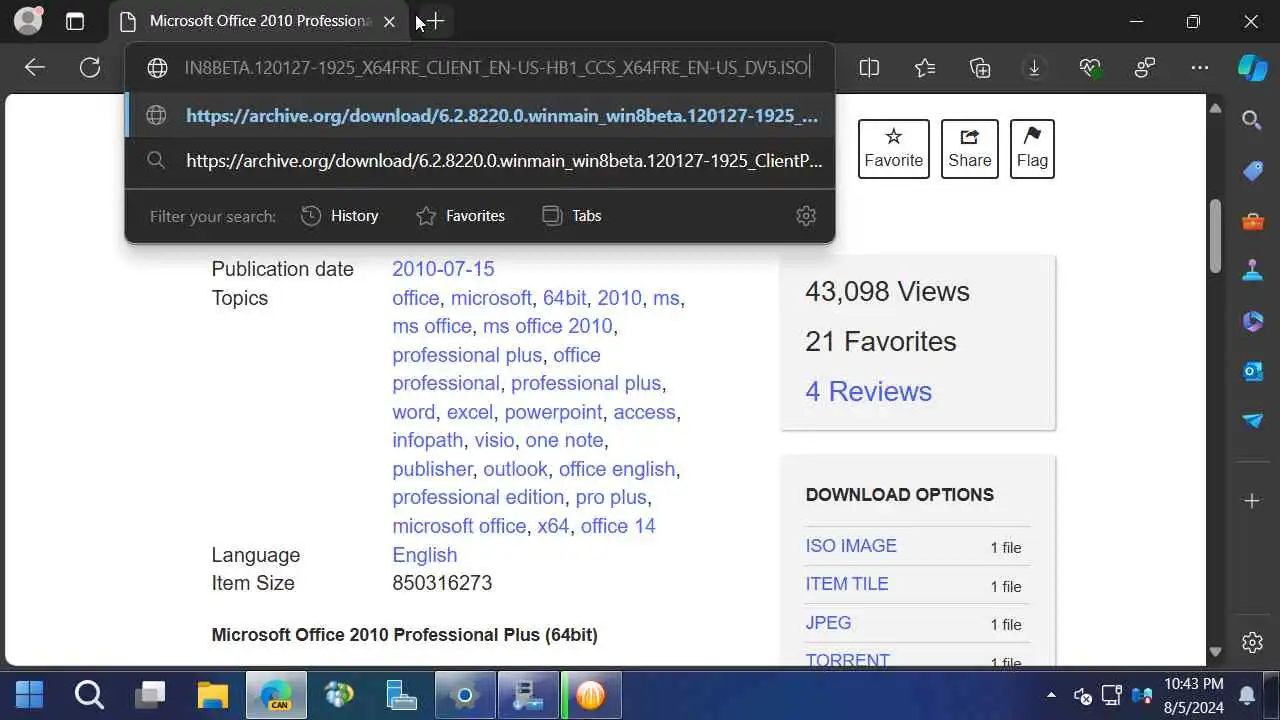The height and width of the screenshot is (720, 1280).
Task: Go back with the back arrow
Action: [35, 67]
